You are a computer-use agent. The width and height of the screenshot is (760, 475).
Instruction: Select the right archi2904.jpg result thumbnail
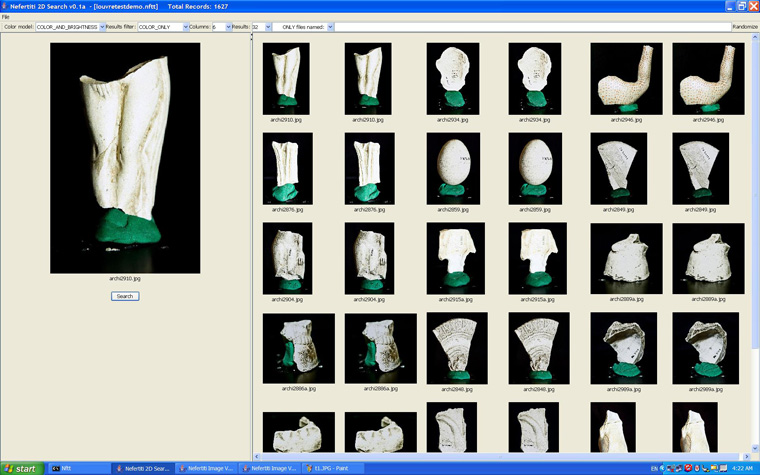(x=369, y=258)
